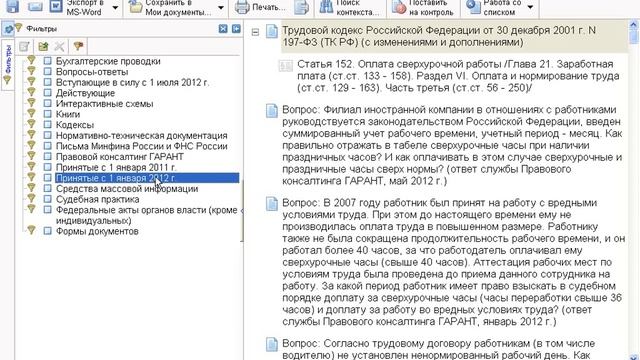Screen dimensions: 640x360
Task: Select Вопросы-ответы filter label
Action: pos(92,72)
